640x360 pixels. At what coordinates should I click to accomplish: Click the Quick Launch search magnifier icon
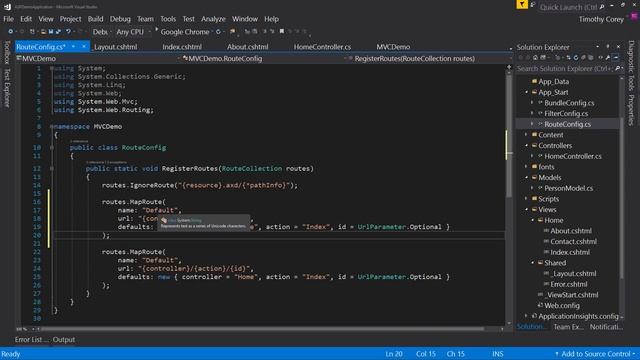[x=602, y=7]
